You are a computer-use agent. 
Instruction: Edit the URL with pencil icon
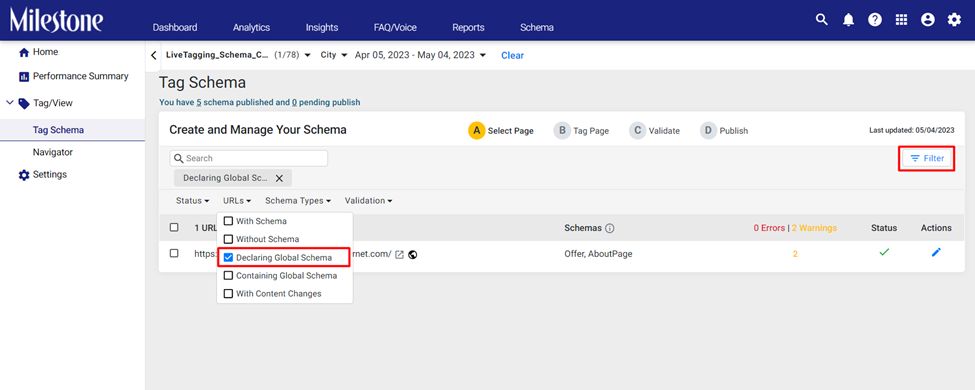[x=936, y=253]
